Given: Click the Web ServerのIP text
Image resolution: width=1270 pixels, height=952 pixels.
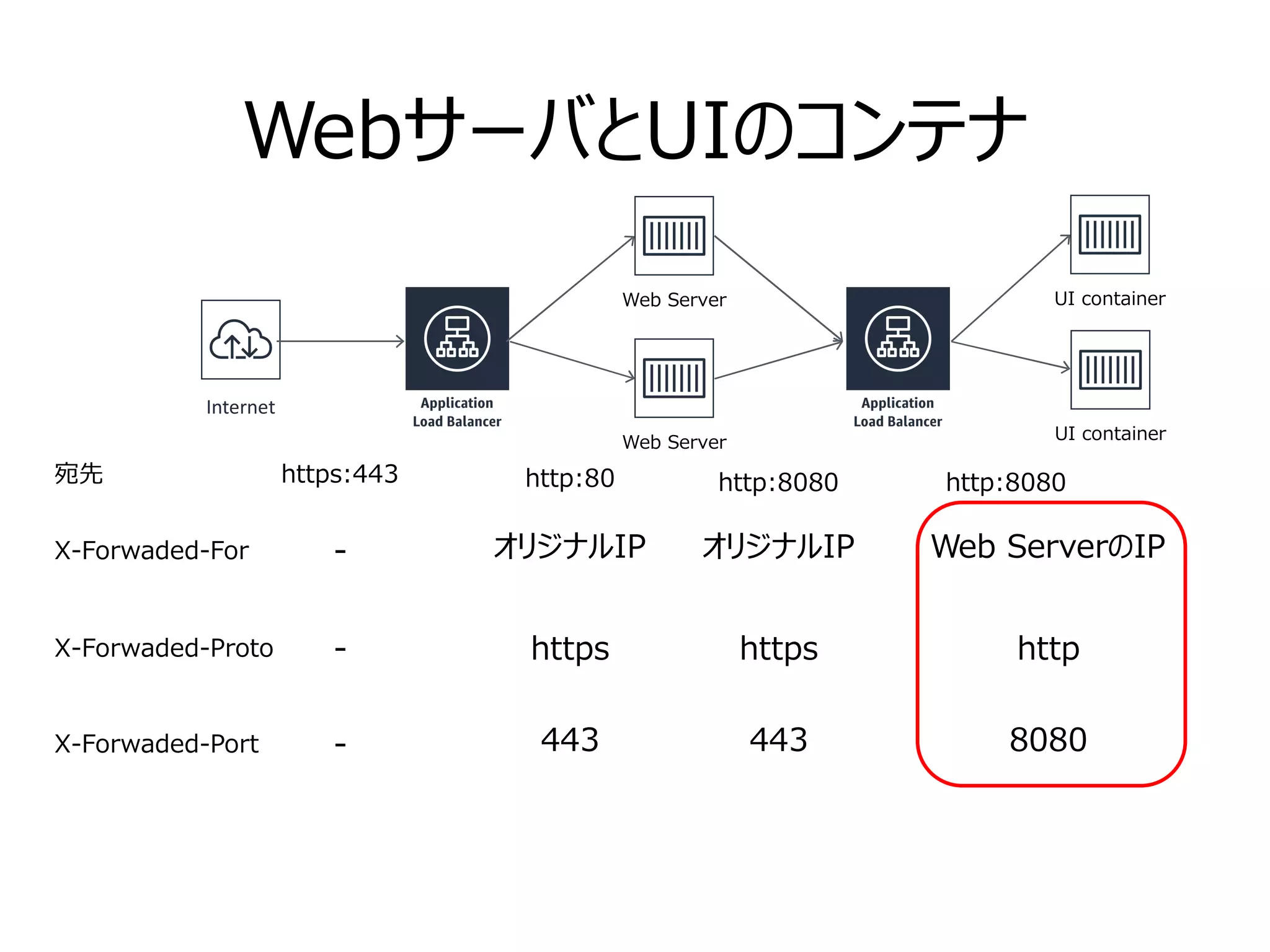Looking at the screenshot, I should [x=1048, y=547].
